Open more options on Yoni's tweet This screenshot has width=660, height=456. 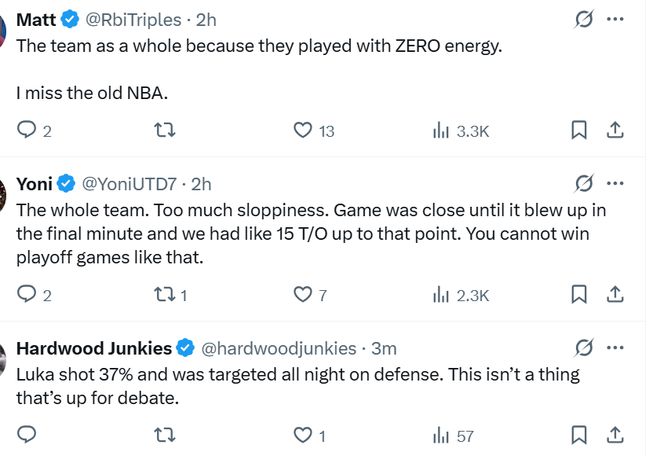[x=616, y=184]
